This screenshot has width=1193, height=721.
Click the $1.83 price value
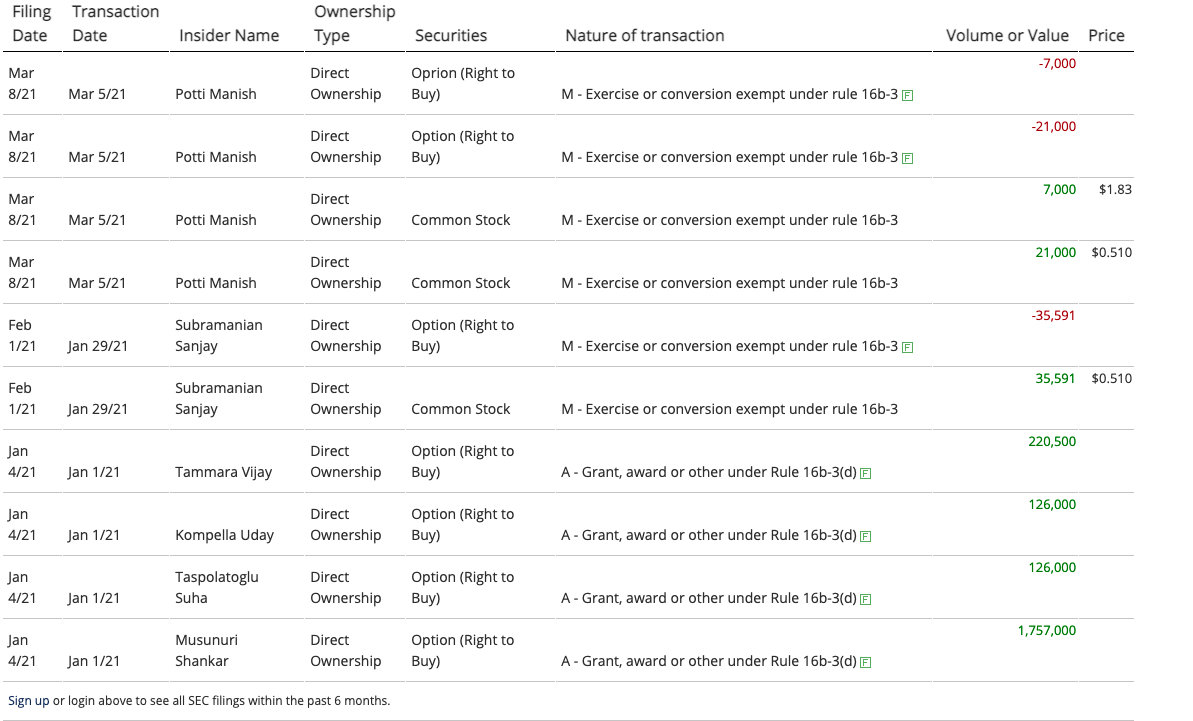(1115, 189)
